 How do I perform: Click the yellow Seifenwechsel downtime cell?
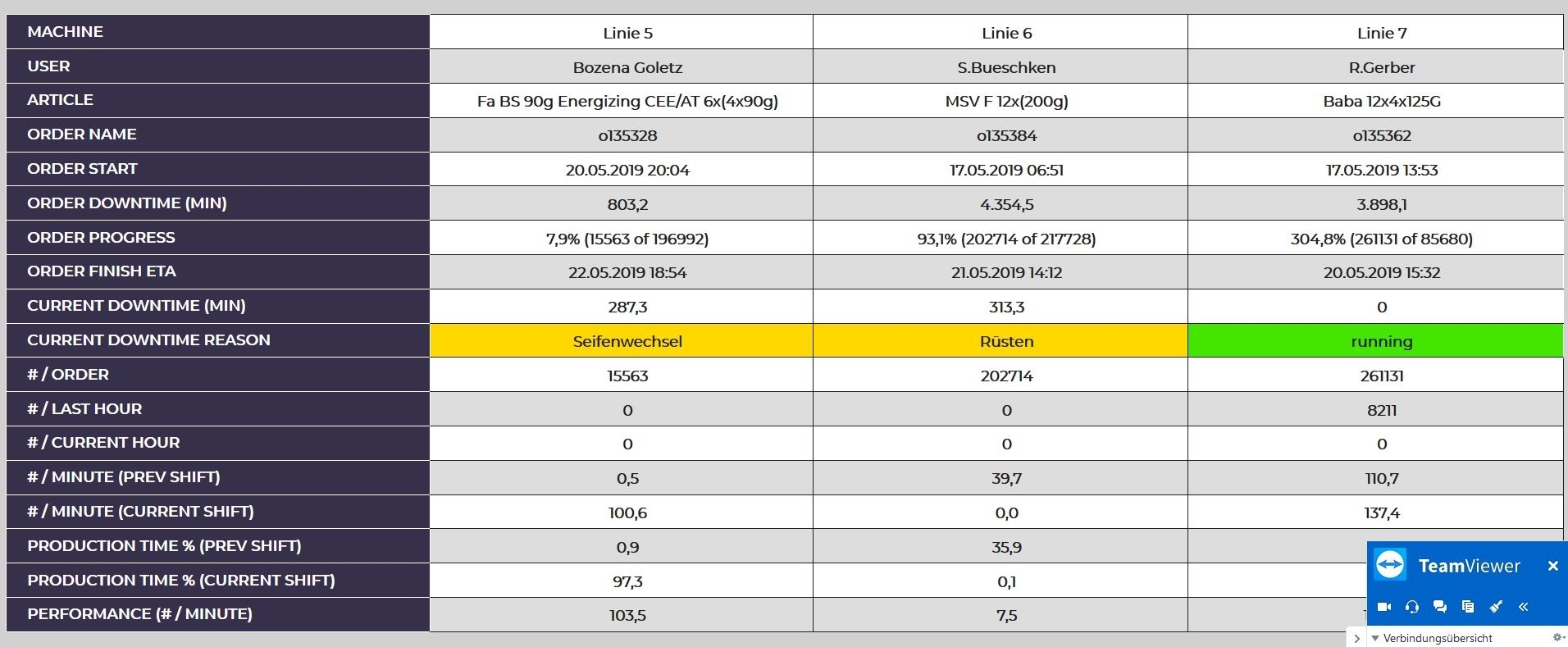click(x=627, y=341)
